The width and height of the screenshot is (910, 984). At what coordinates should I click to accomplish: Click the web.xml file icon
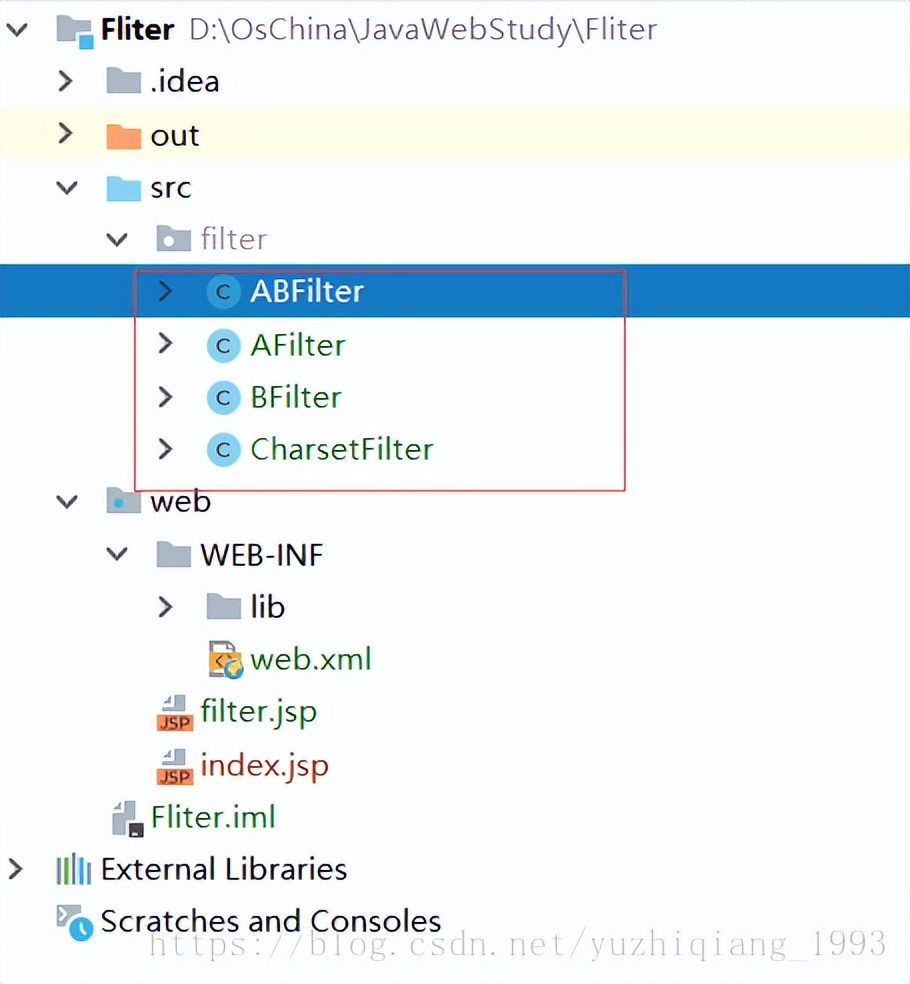[x=225, y=660]
